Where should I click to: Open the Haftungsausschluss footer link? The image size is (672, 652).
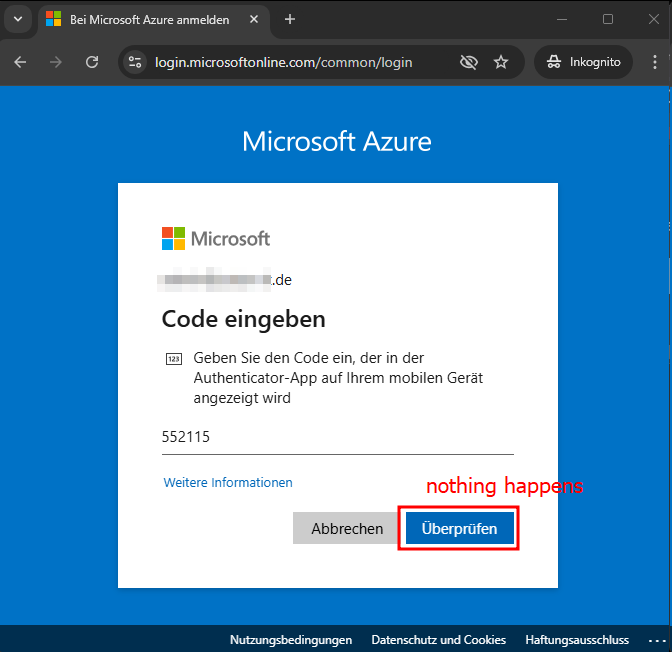pos(577,640)
